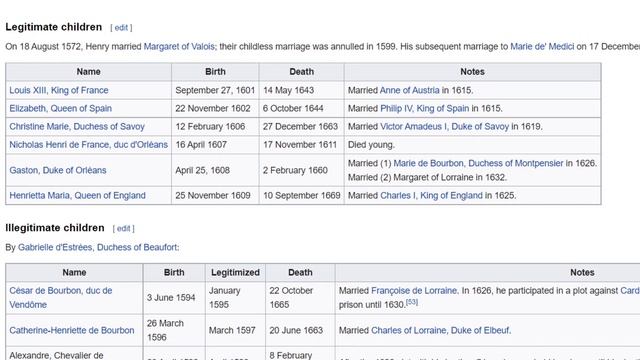Open Christine Marie, Duchess of Savoy

point(77,127)
